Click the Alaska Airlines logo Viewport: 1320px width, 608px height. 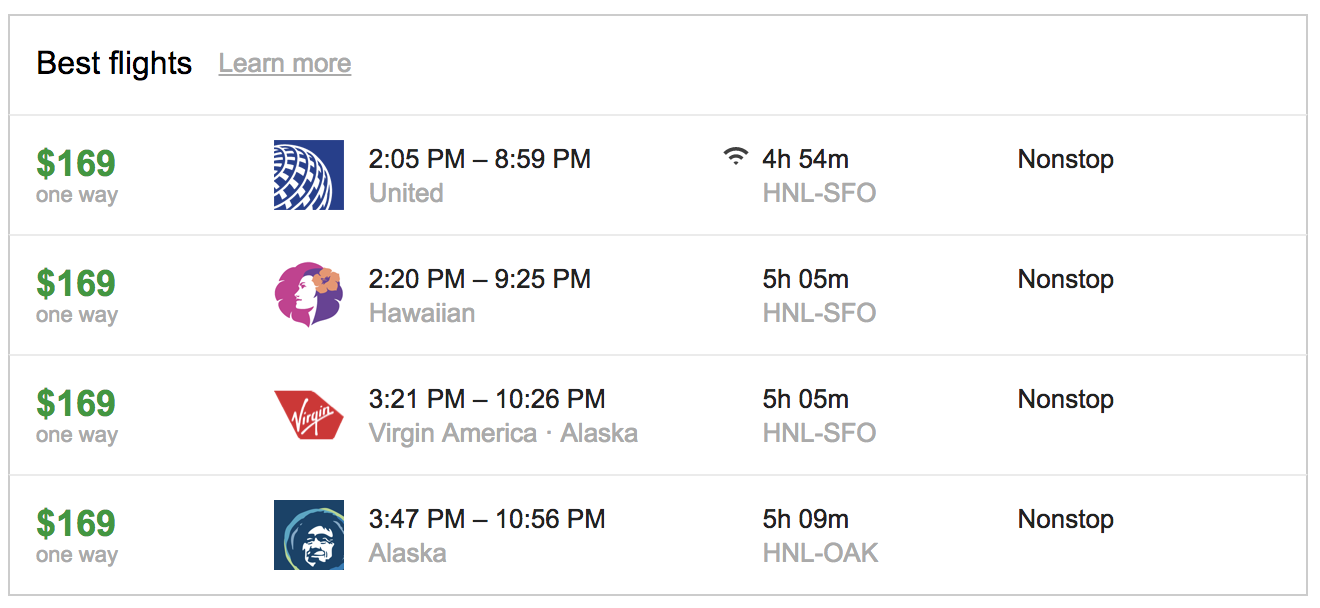[x=309, y=535]
